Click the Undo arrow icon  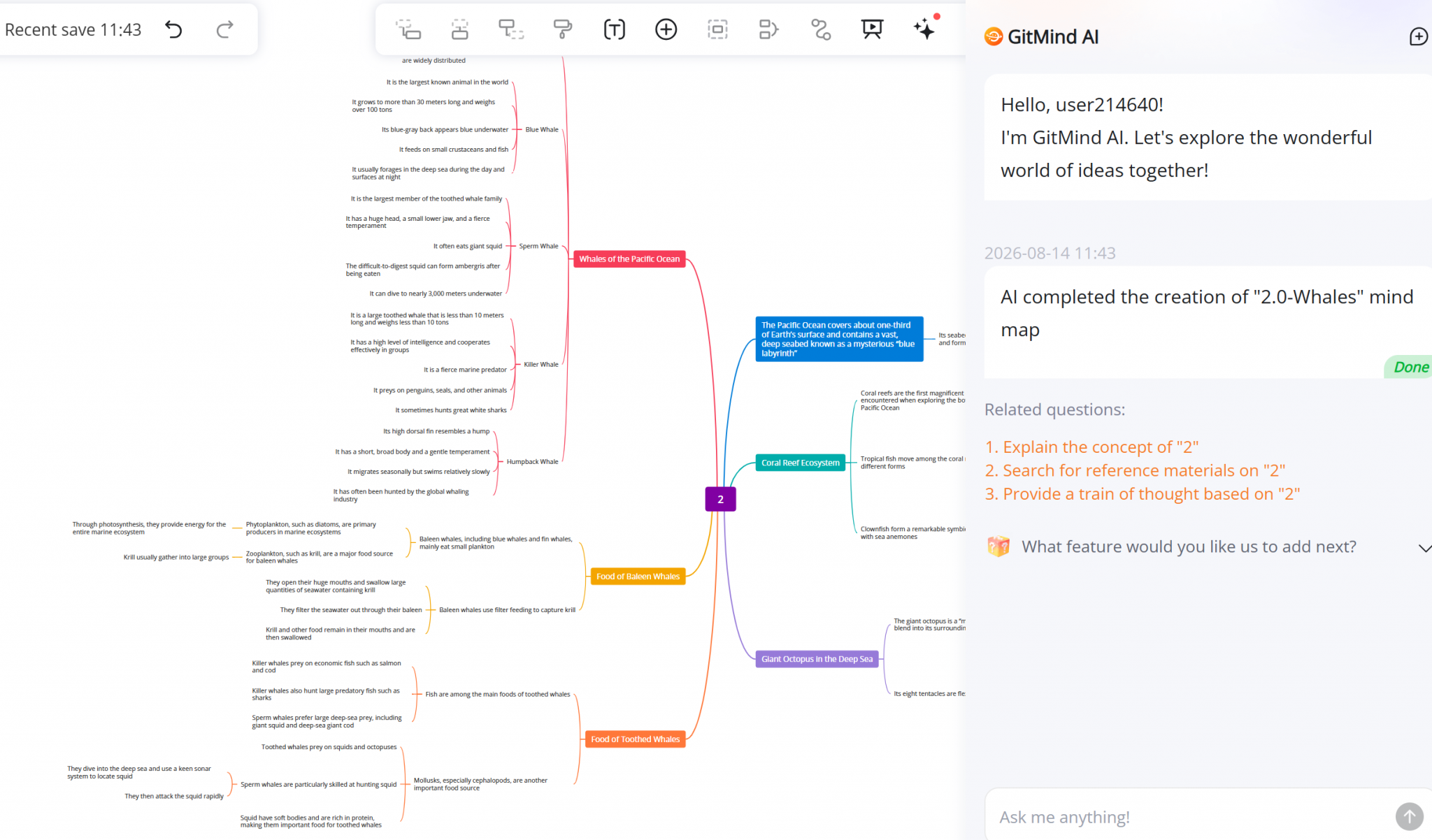click(x=173, y=29)
